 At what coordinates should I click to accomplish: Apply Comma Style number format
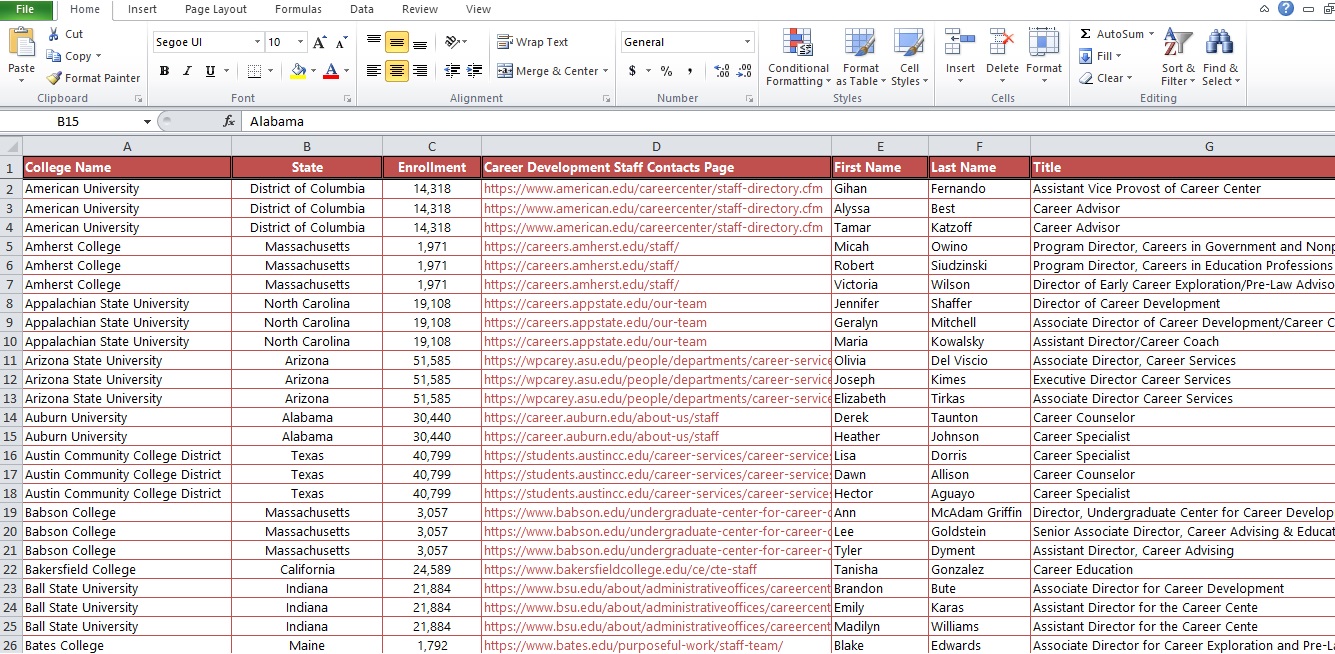coord(689,71)
